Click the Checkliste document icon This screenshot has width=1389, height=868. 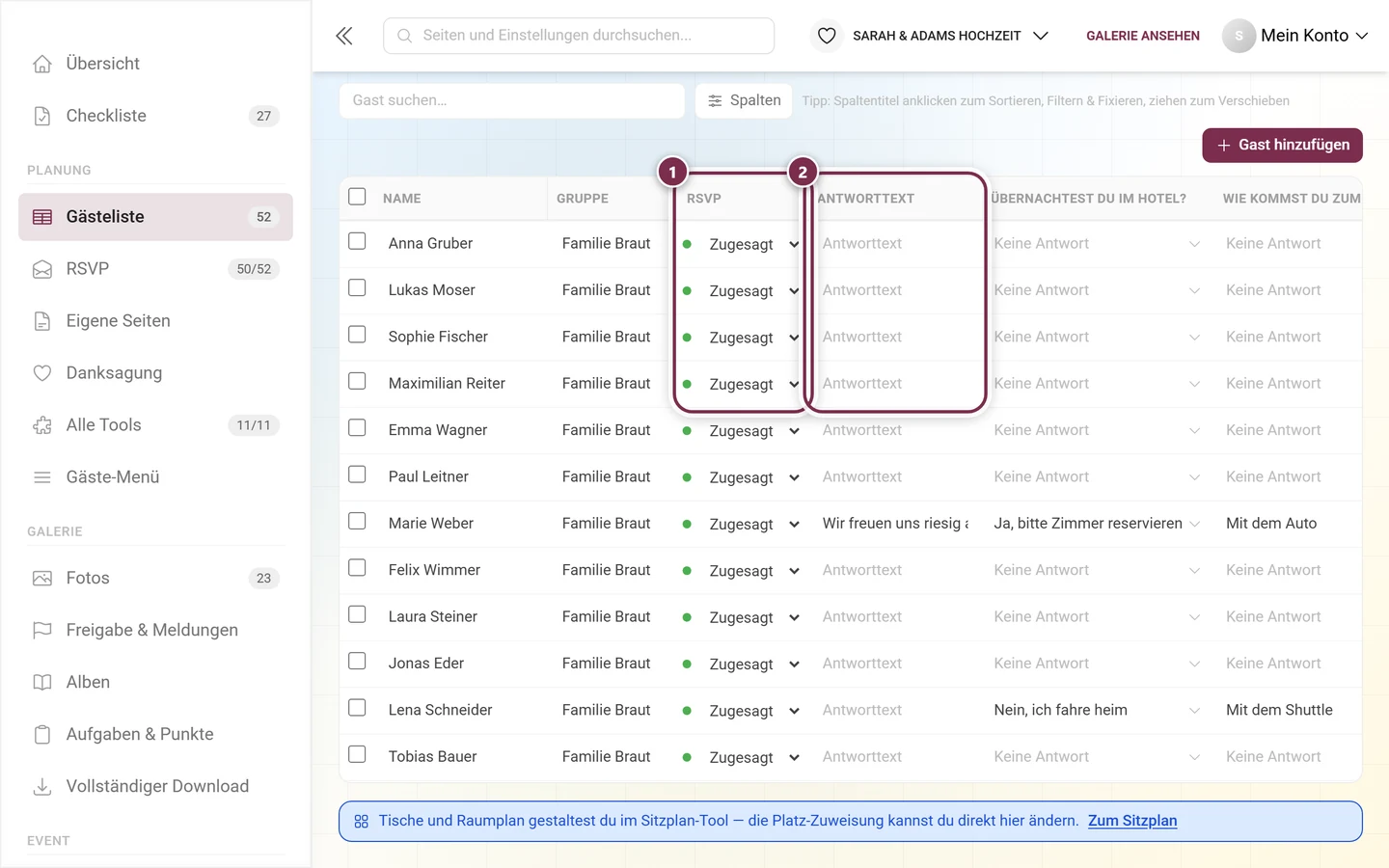click(x=42, y=116)
